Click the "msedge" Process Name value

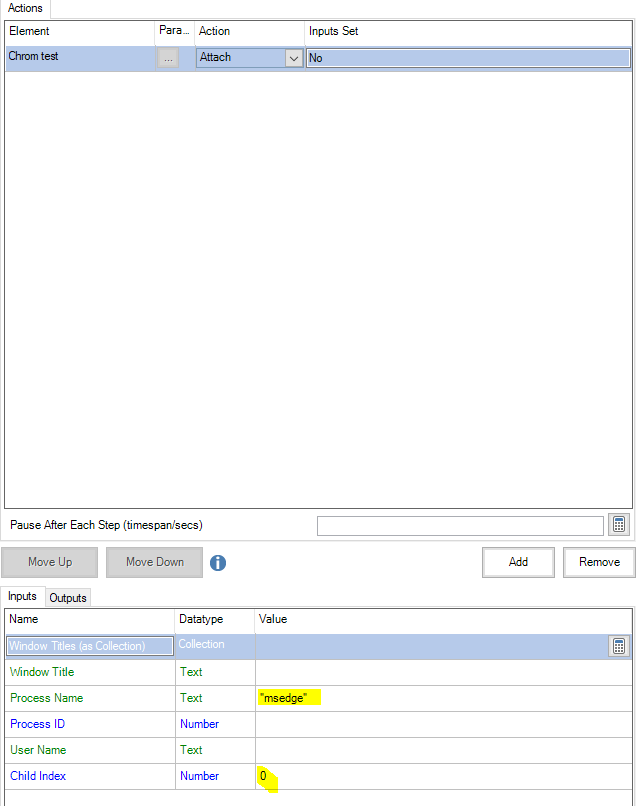click(x=284, y=698)
